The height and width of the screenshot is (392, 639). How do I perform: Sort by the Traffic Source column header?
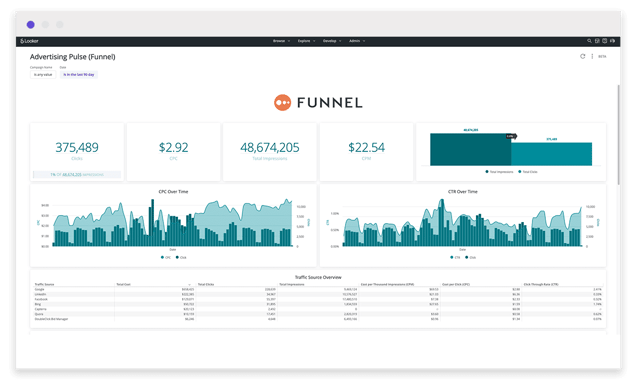point(44,284)
